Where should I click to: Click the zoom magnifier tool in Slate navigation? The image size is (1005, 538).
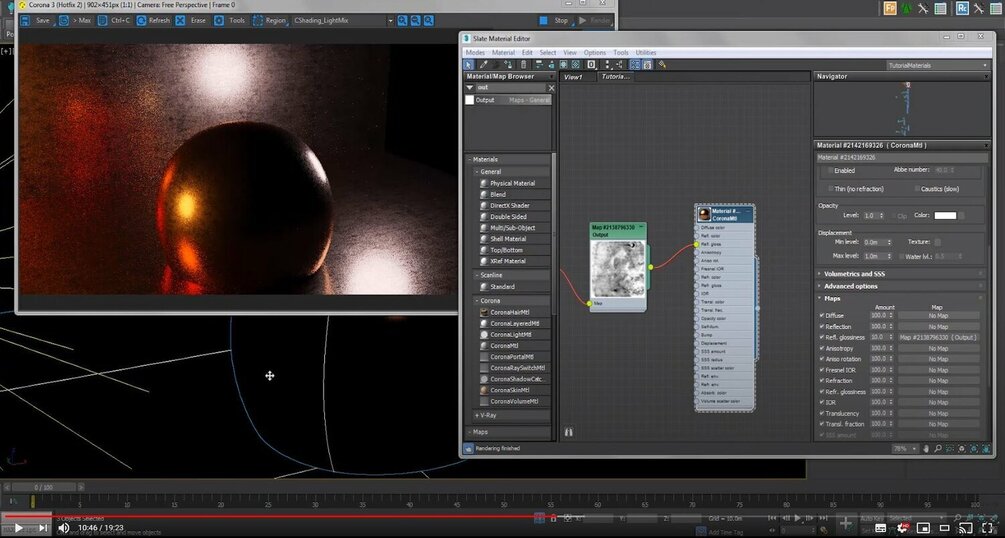pos(938,448)
